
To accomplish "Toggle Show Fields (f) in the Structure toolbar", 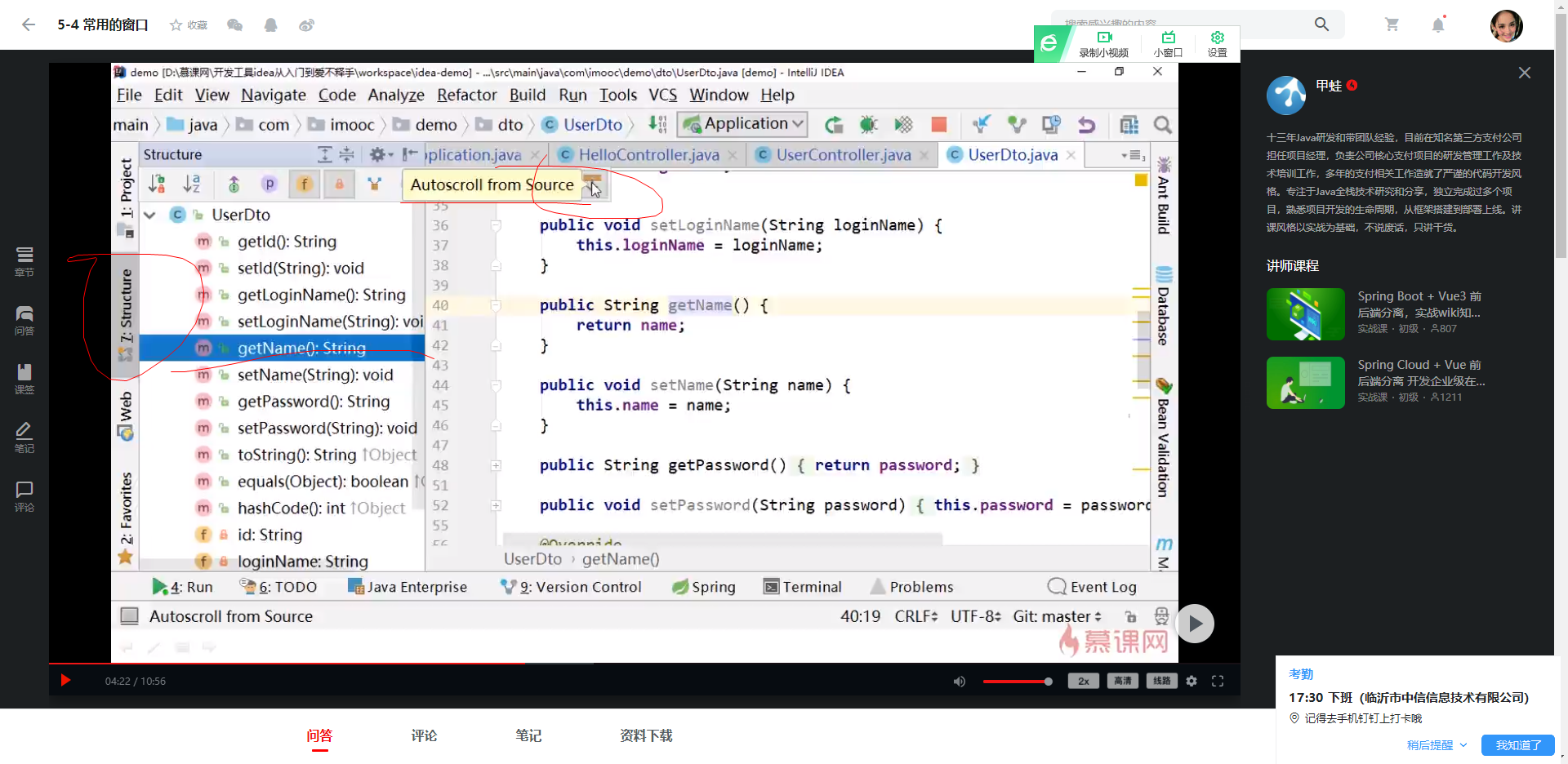I will tap(305, 184).
